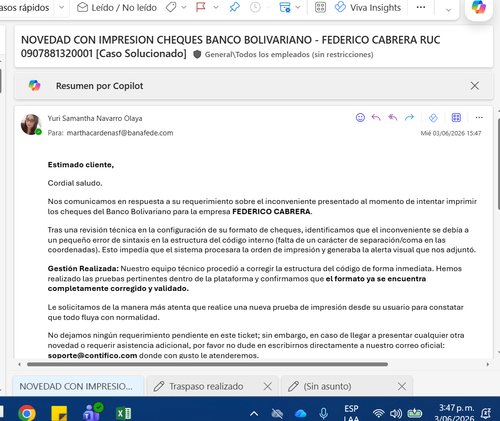Open the tag categories dropdown arrow

184,7
